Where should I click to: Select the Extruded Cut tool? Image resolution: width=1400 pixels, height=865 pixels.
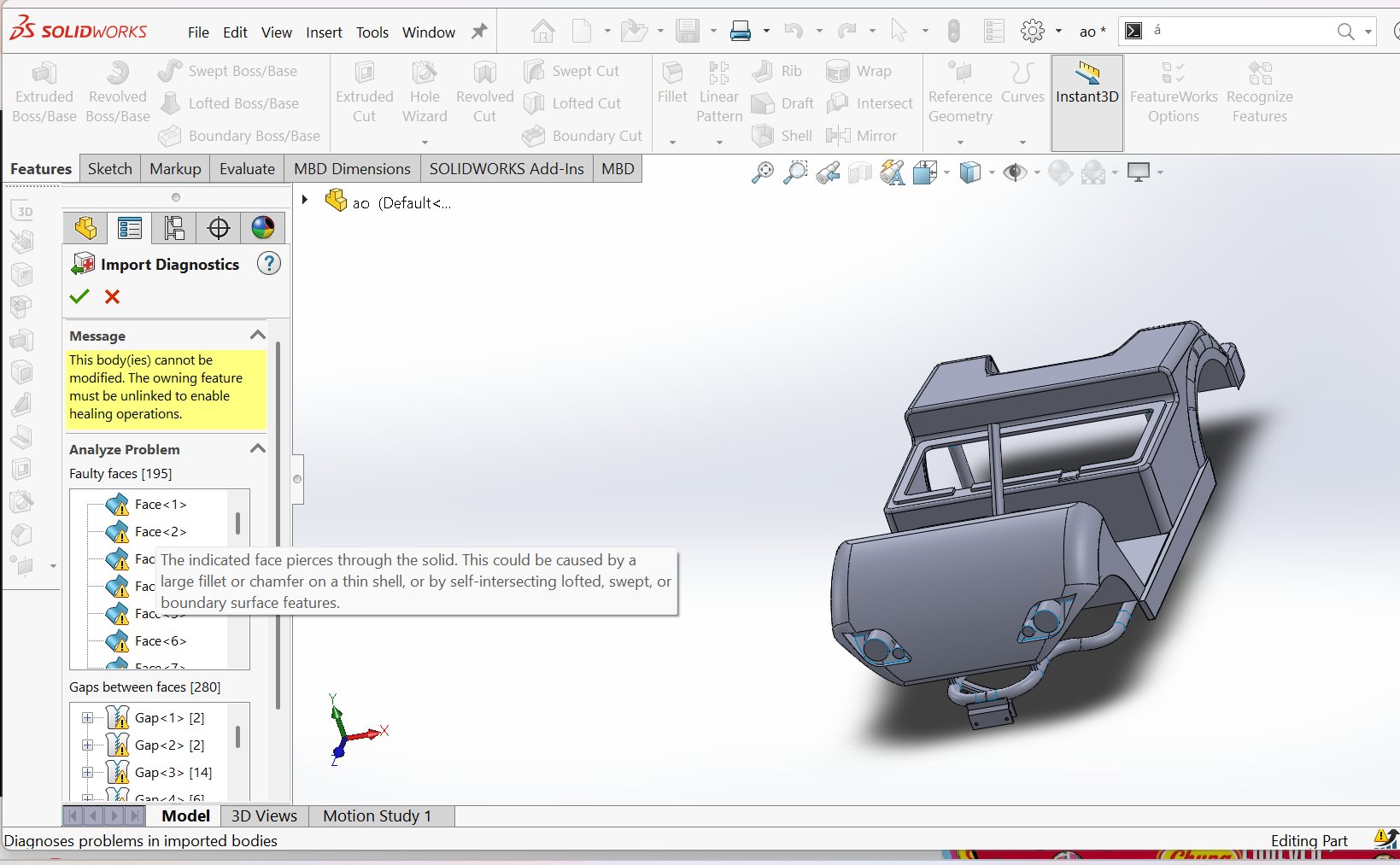[x=365, y=92]
